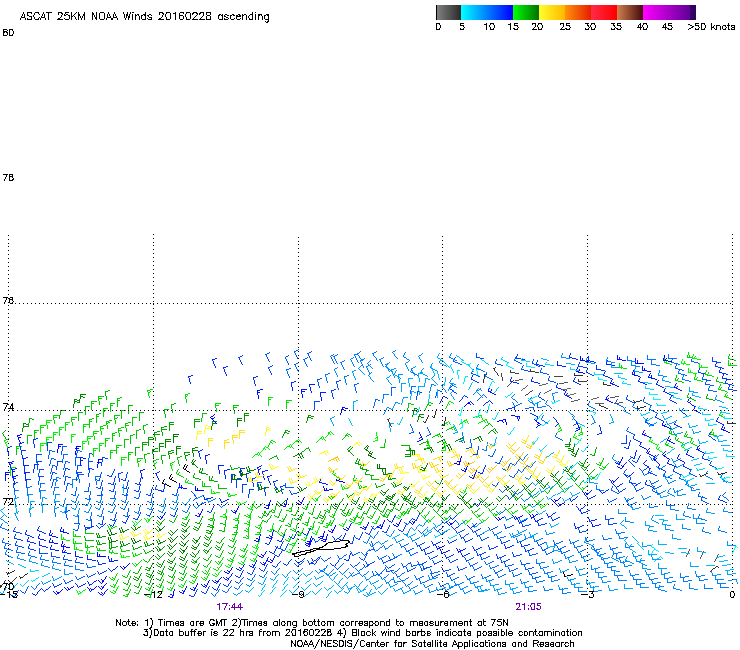Pick the brown 35-40 knots legend segment

(x=630, y=12)
